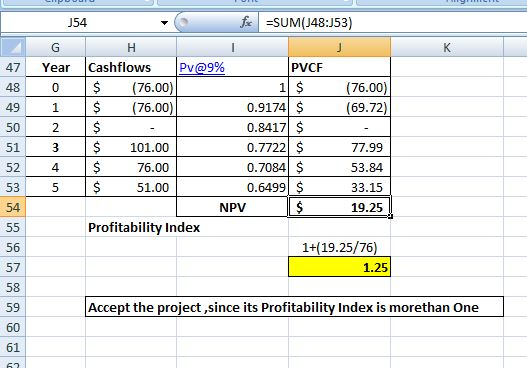
Task: Click discount factor cell 0.8417
Action: click(232, 127)
